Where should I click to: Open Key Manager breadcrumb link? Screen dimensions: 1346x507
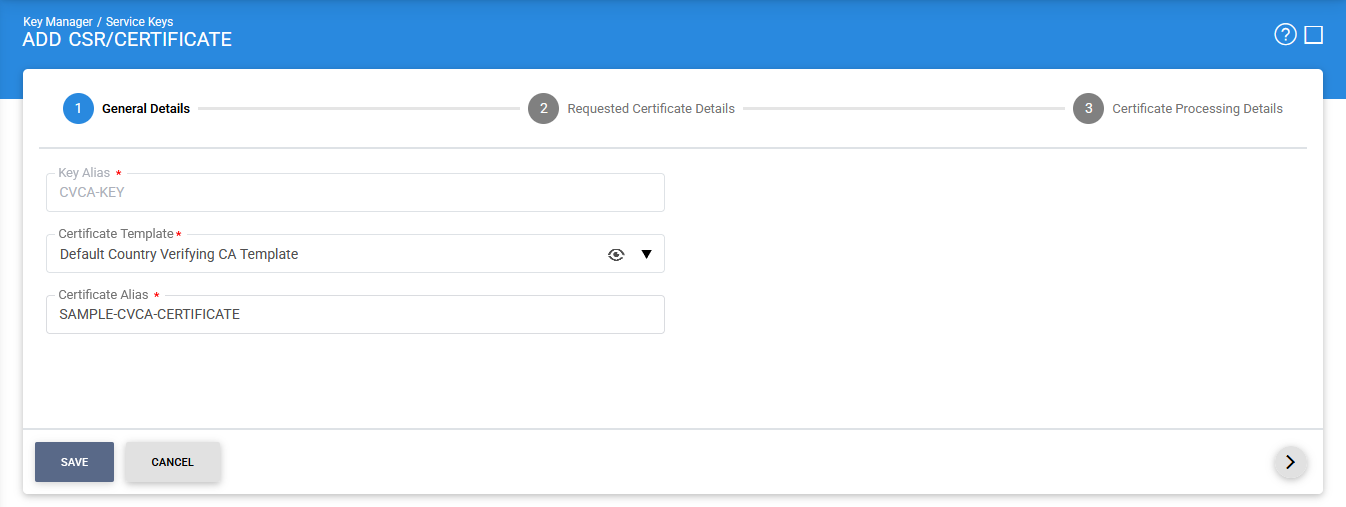[x=57, y=21]
